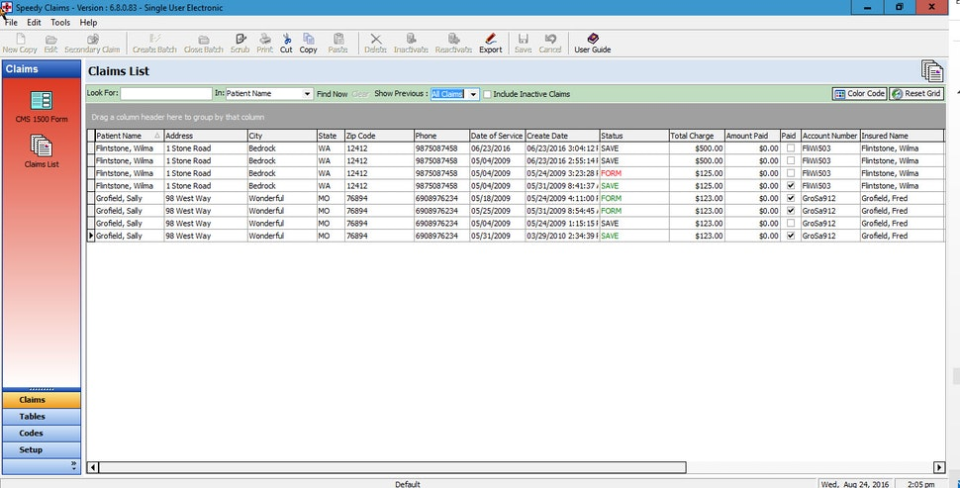960x488 pixels.
Task: Sort by the Account Number column header
Action: point(830,136)
